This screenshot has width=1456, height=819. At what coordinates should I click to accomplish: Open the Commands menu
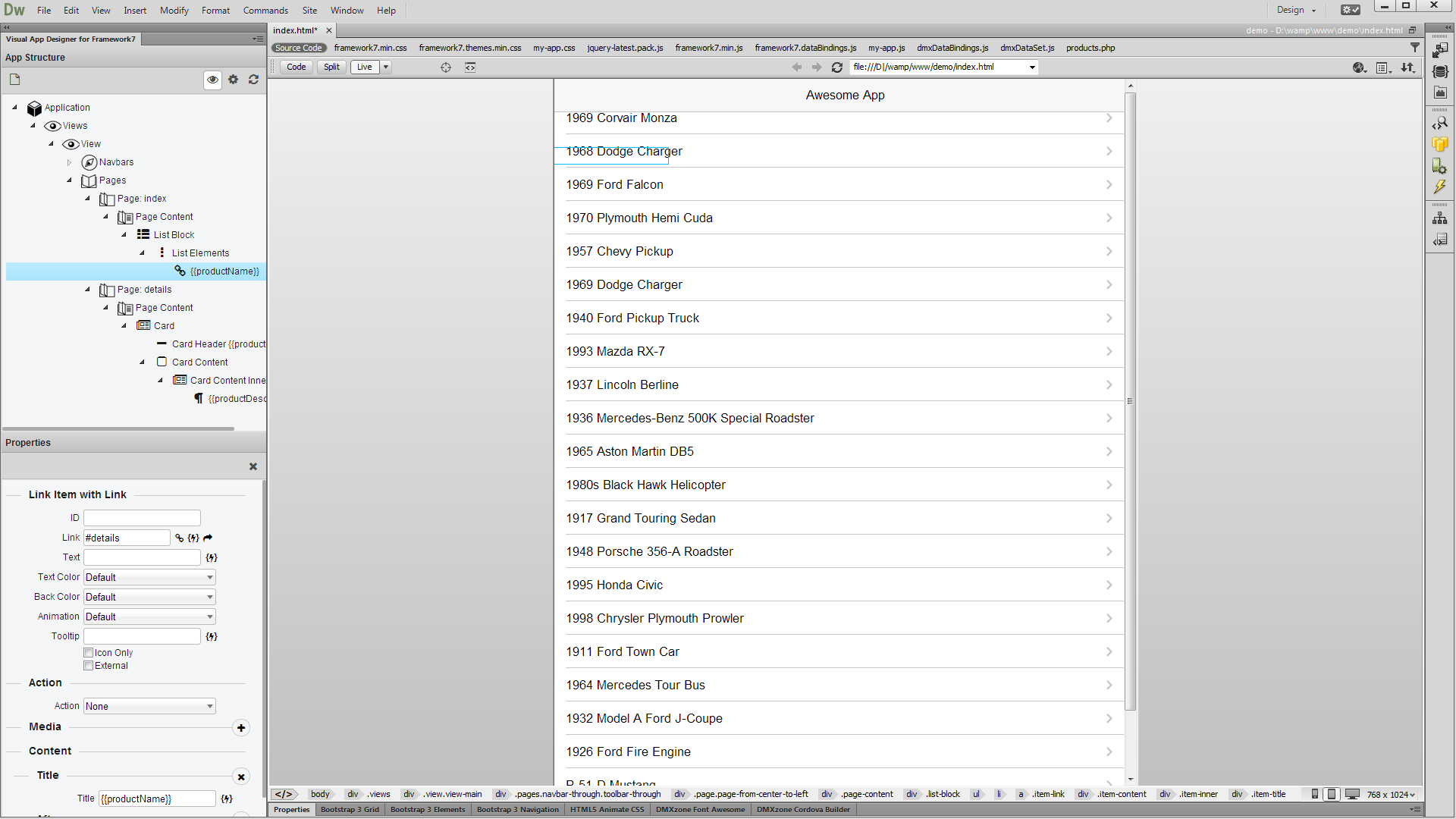[265, 11]
